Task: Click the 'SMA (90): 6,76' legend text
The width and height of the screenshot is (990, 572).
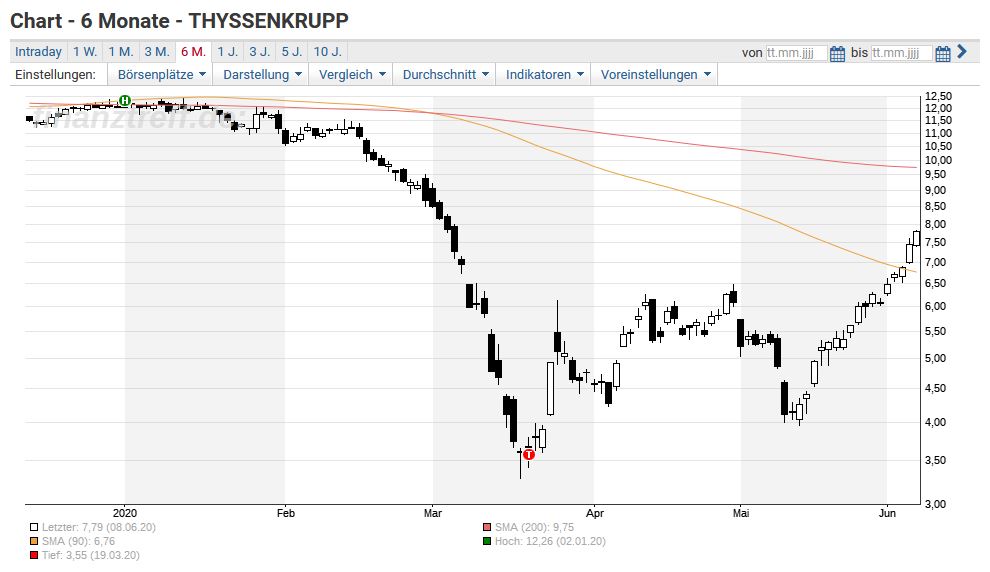Action: point(78,541)
